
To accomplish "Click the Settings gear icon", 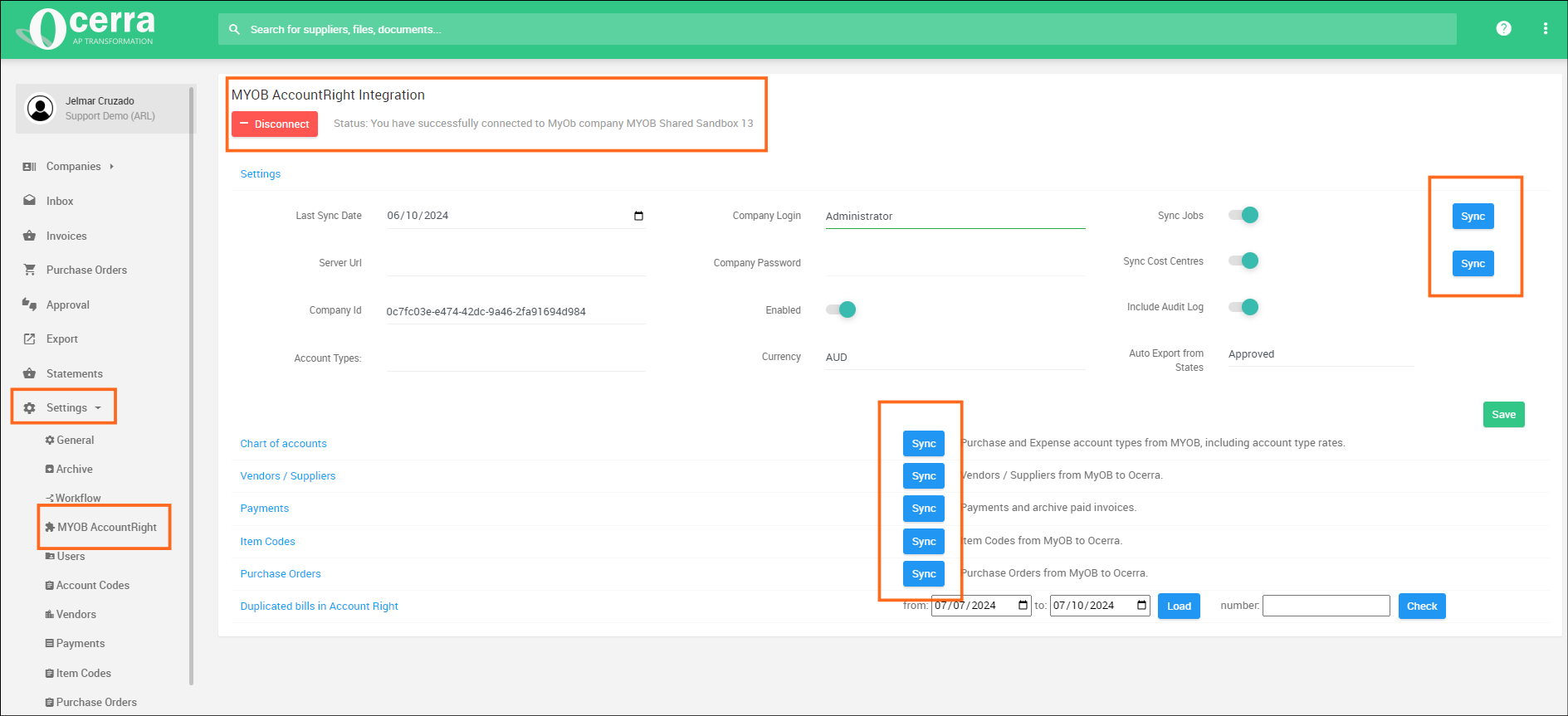I will [30, 408].
